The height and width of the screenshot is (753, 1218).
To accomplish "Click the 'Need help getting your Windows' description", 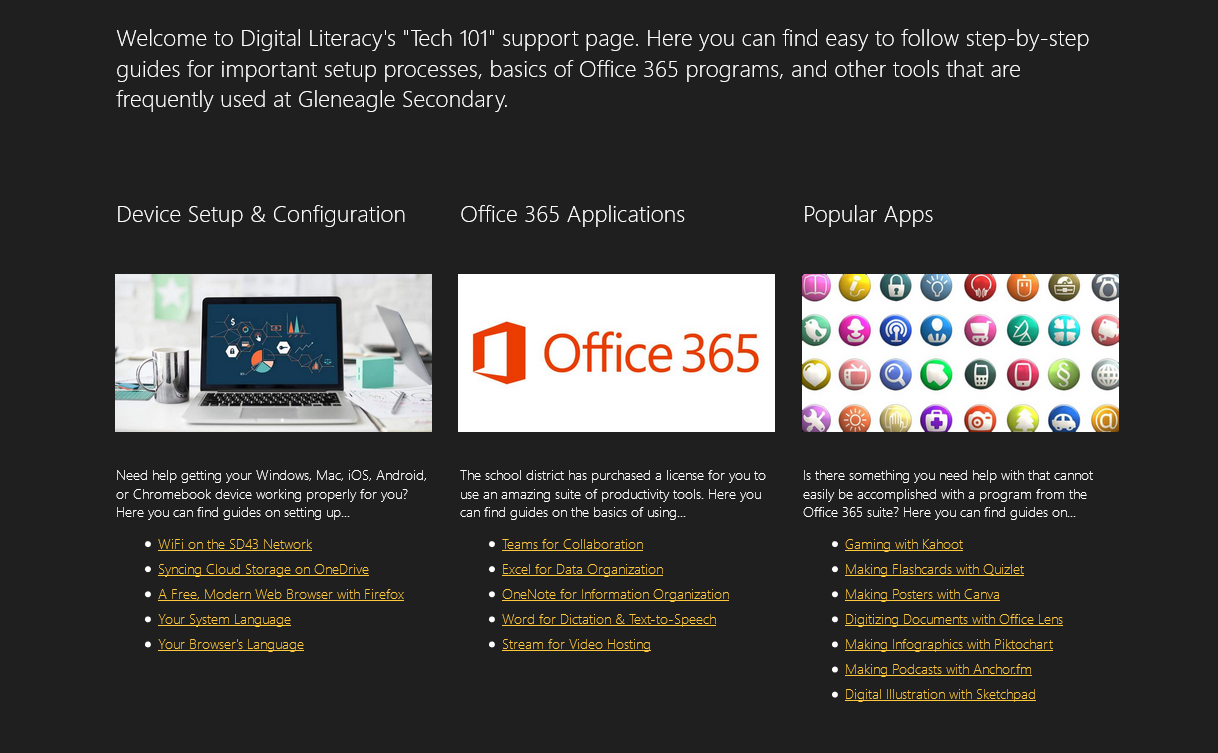I will click(x=272, y=494).
